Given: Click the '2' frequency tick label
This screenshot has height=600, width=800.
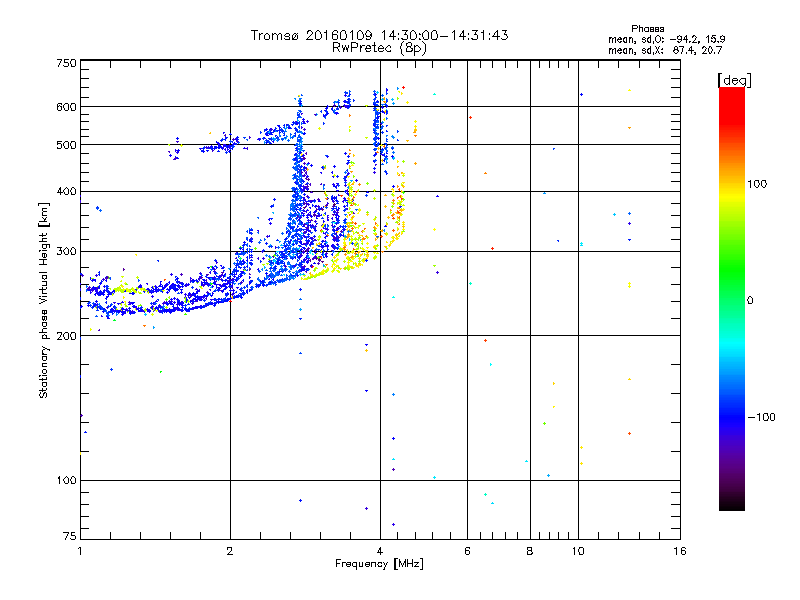Looking at the screenshot, I should (230, 551).
